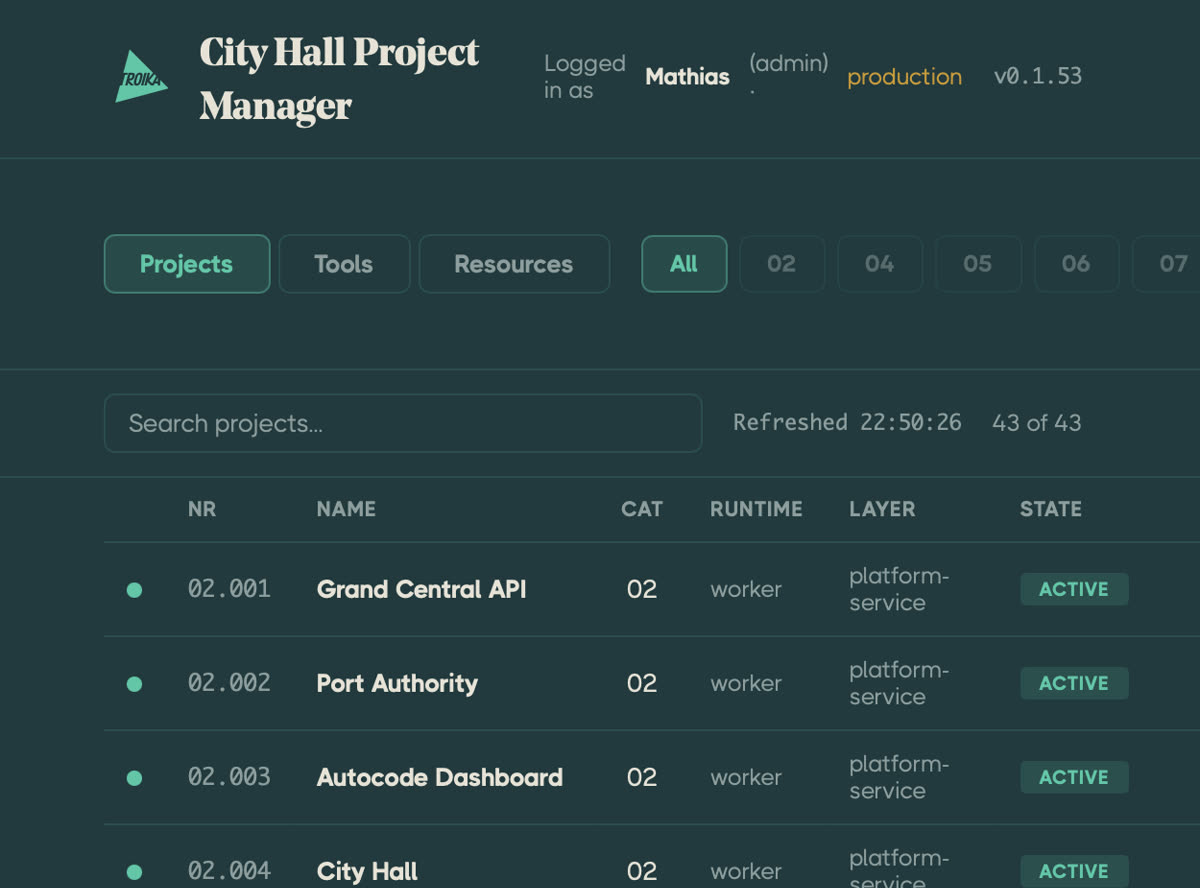The image size is (1200, 888).
Task: Click platform-service layer in Port Authority row
Action: [899, 683]
